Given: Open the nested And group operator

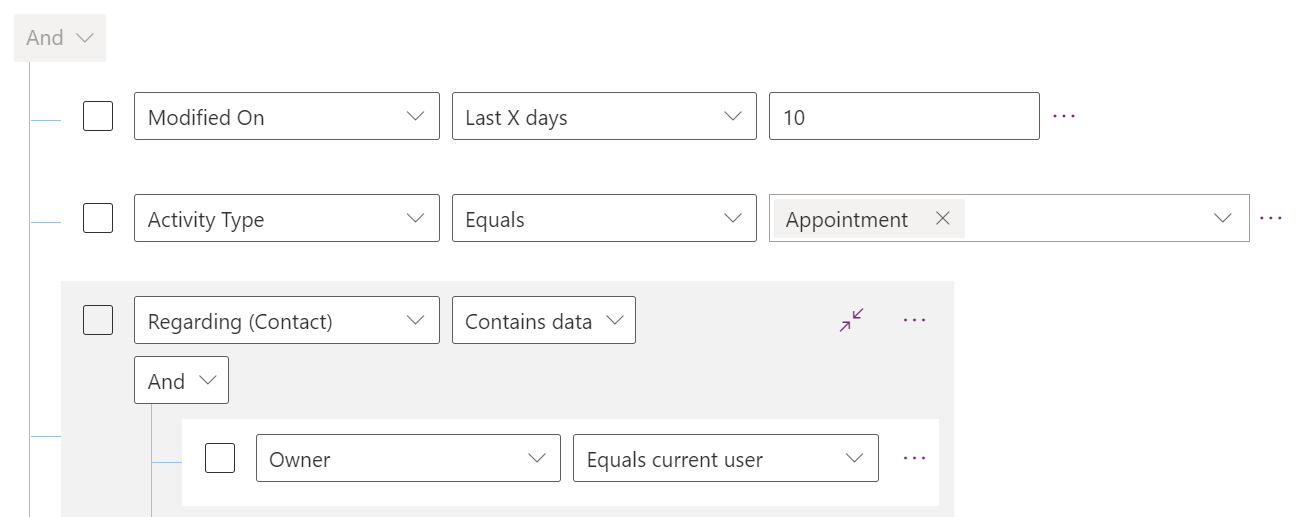Looking at the screenshot, I should pos(181,381).
